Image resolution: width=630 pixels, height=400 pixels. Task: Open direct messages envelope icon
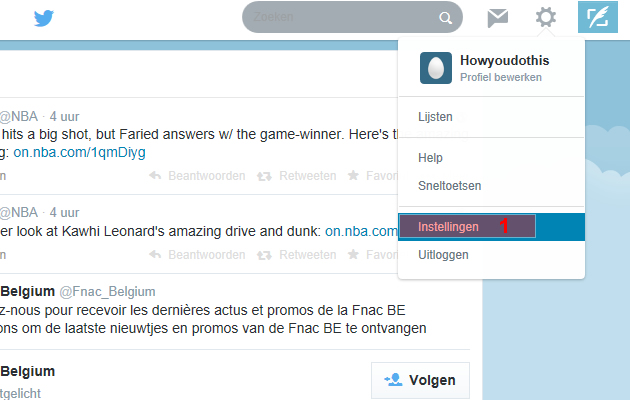click(498, 18)
